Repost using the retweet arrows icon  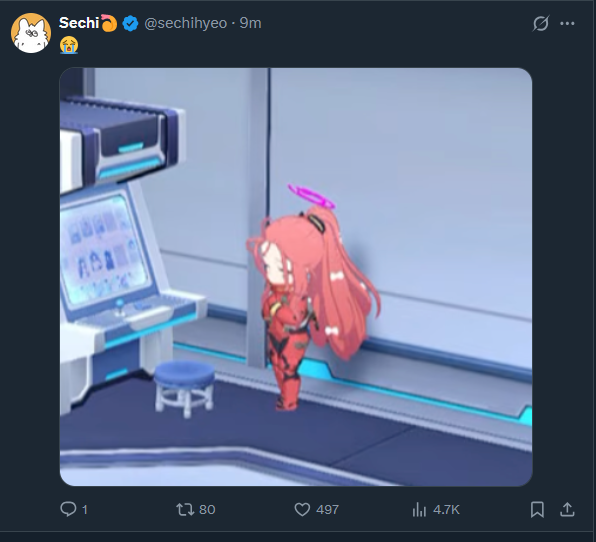tap(185, 509)
